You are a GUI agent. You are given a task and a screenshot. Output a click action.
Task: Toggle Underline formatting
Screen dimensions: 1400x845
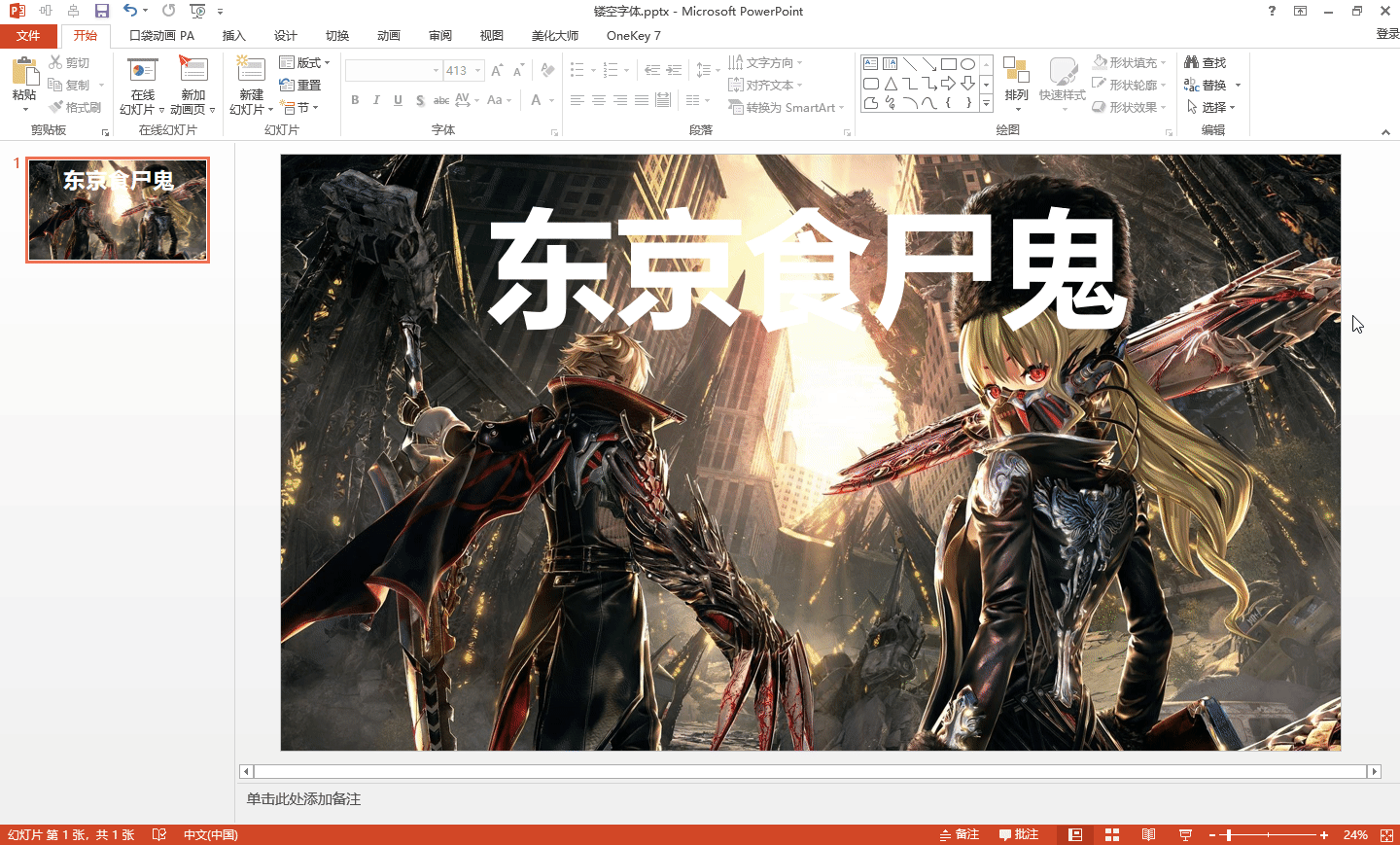click(x=398, y=100)
